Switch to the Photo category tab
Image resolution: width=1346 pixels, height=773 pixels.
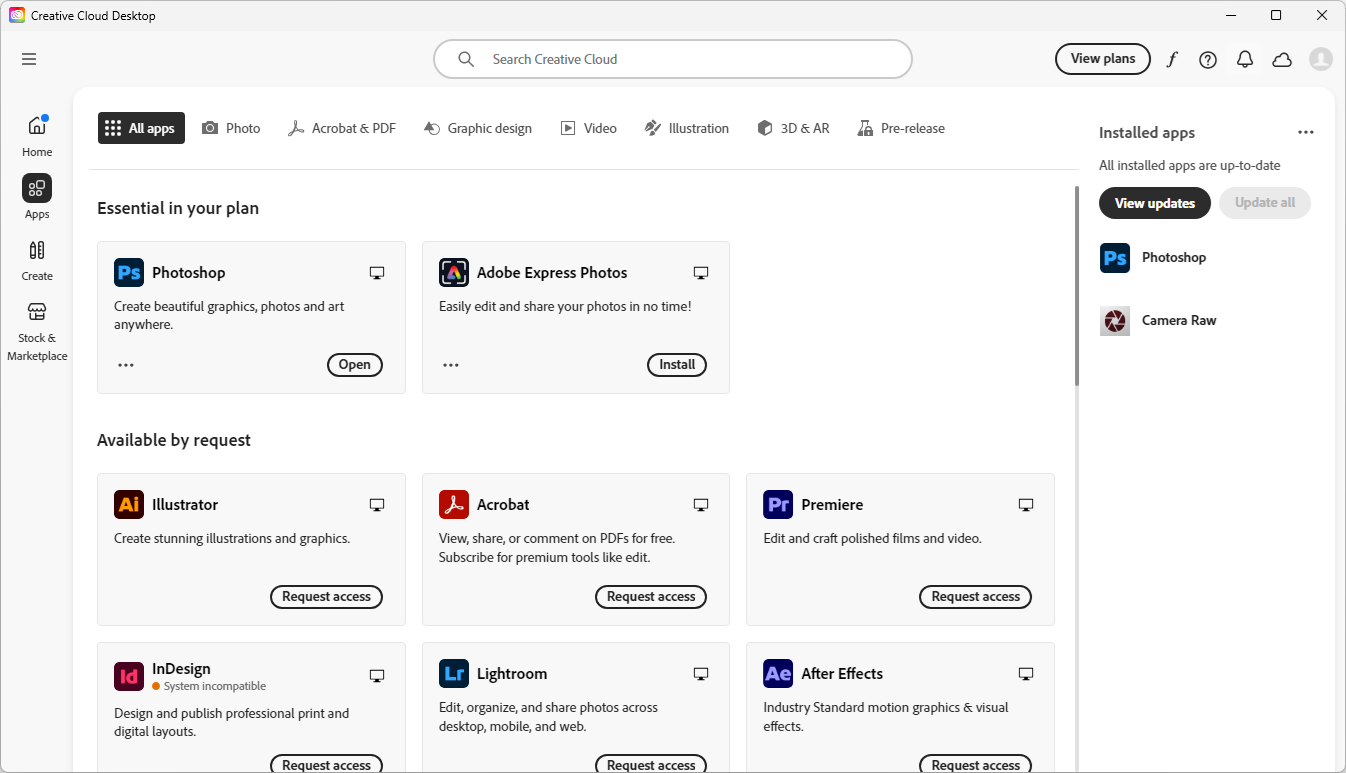point(231,128)
